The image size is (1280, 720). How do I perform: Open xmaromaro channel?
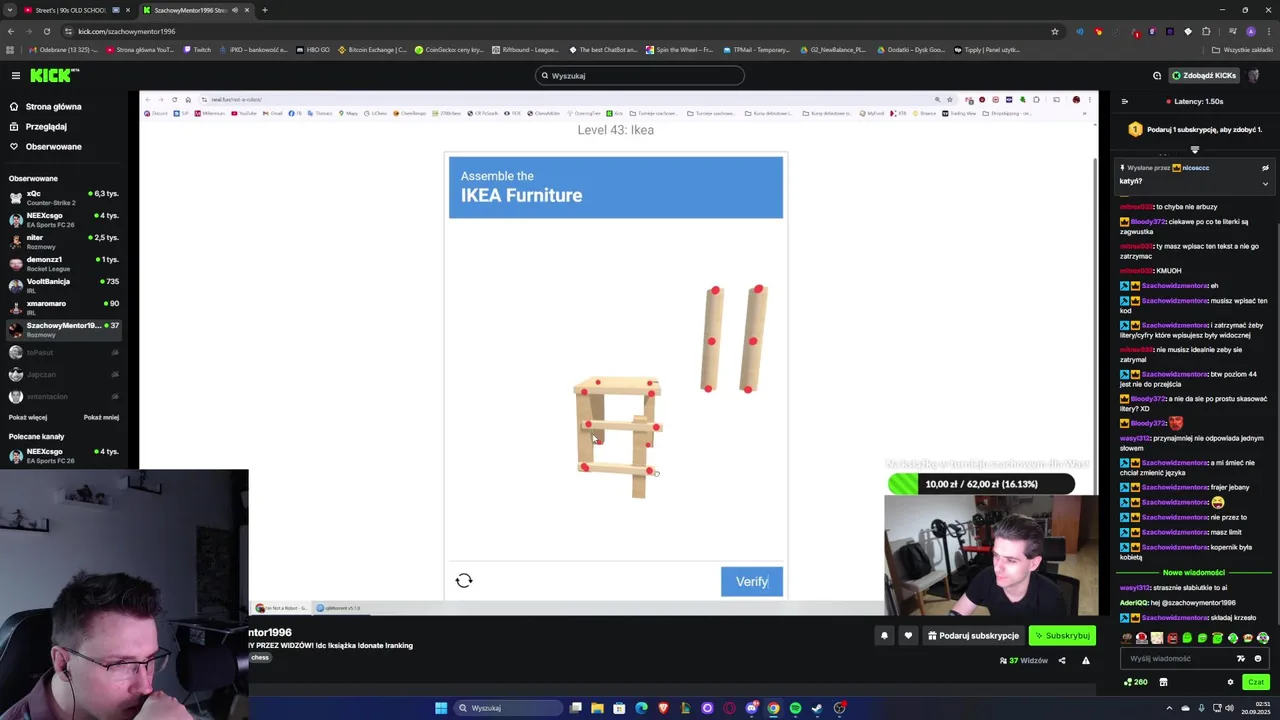[x=64, y=307]
